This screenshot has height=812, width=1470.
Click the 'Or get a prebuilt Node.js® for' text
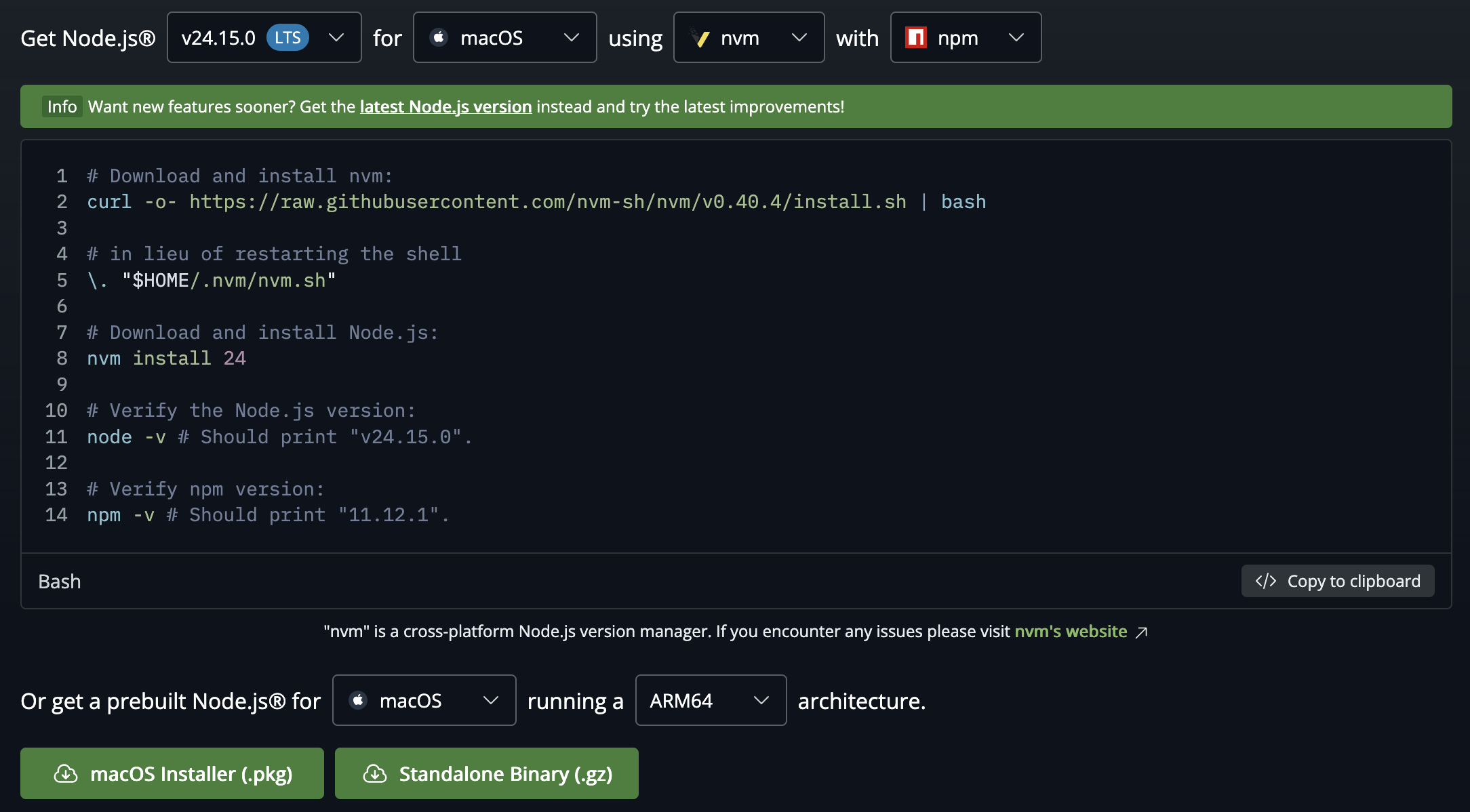point(170,701)
